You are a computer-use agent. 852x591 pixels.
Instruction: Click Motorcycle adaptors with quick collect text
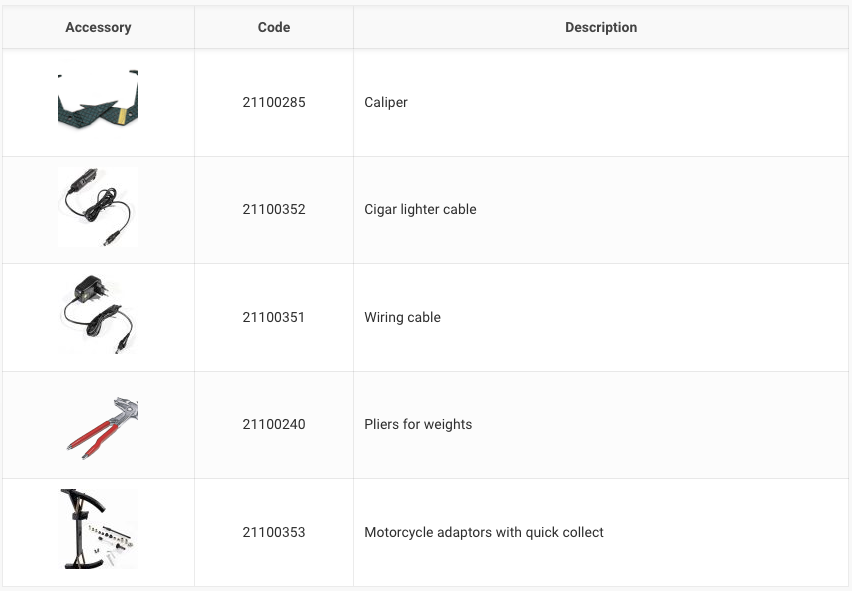click(x=484, y=532)
